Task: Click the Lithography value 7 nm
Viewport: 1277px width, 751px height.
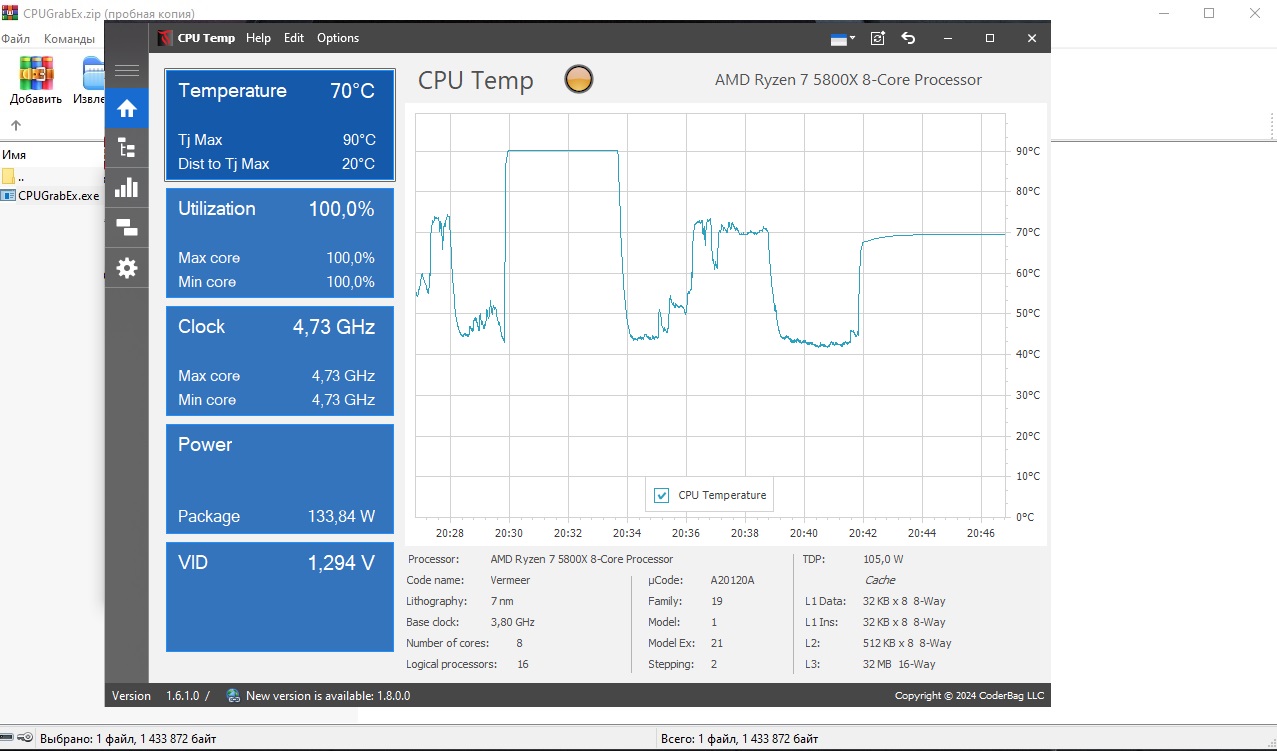Action: (x=502, y=601)
